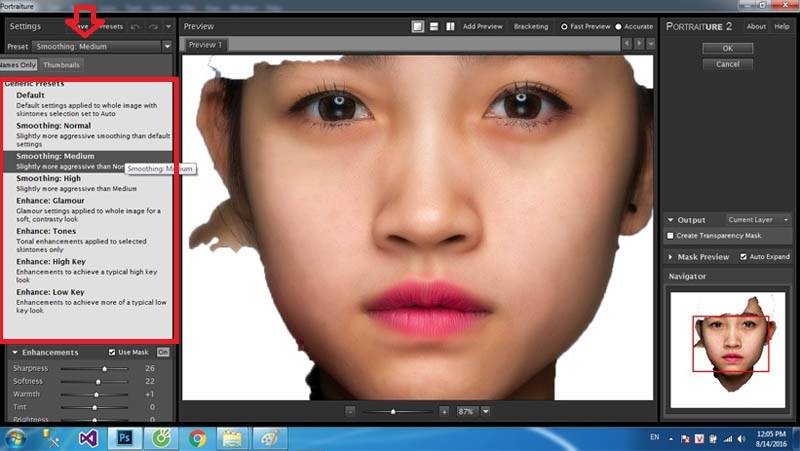Open the Help menu
This screenshot has height=451, width=800.
point(782,27)
